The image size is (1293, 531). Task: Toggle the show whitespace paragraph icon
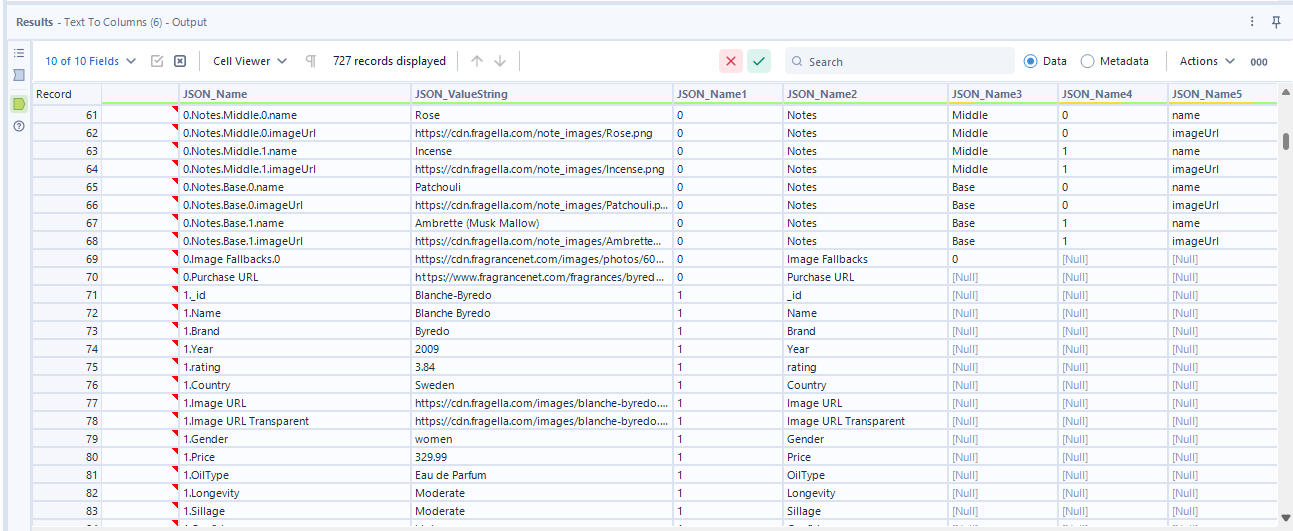pos(311,61)
